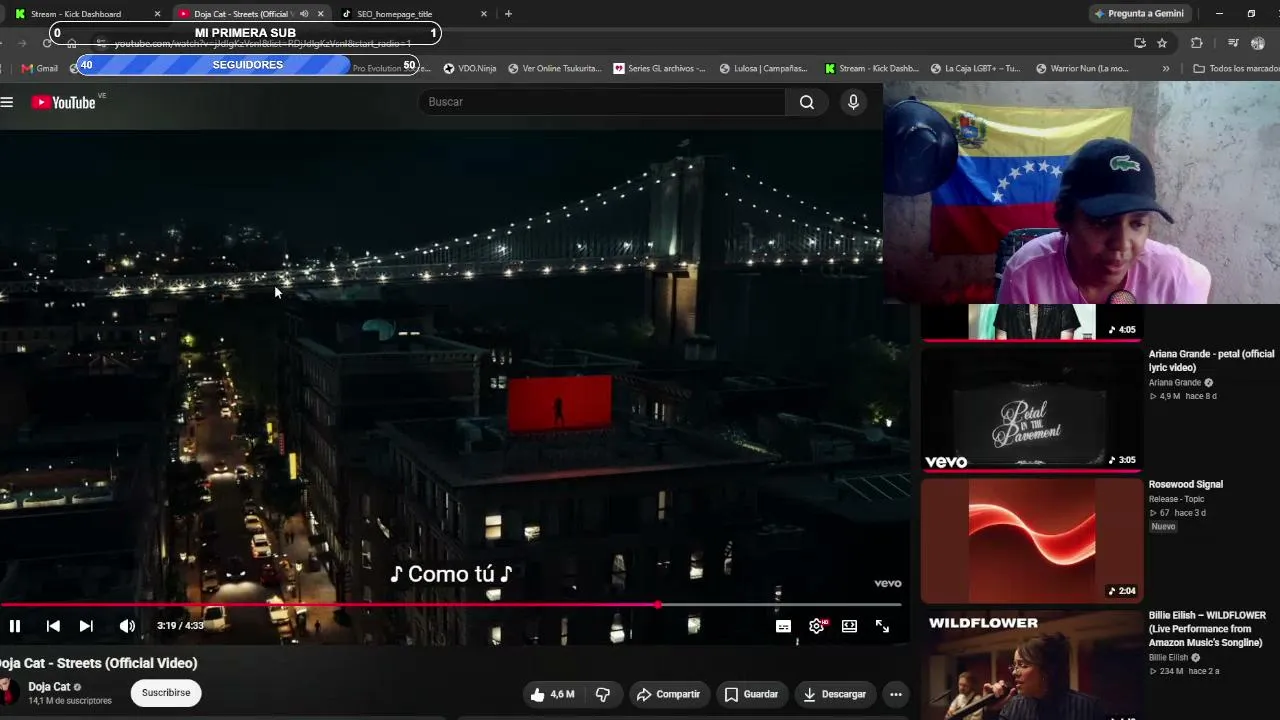Open the Series GL archivos bookmark

click(x=660, y=69)
